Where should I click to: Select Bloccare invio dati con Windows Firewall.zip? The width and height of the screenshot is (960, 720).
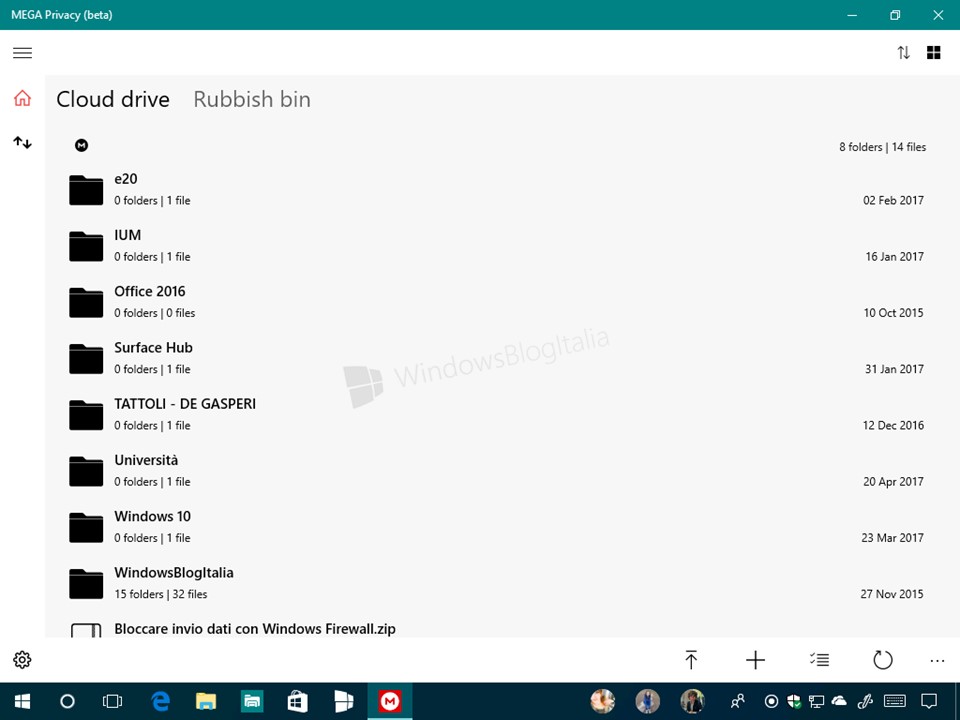click(255, 629)
